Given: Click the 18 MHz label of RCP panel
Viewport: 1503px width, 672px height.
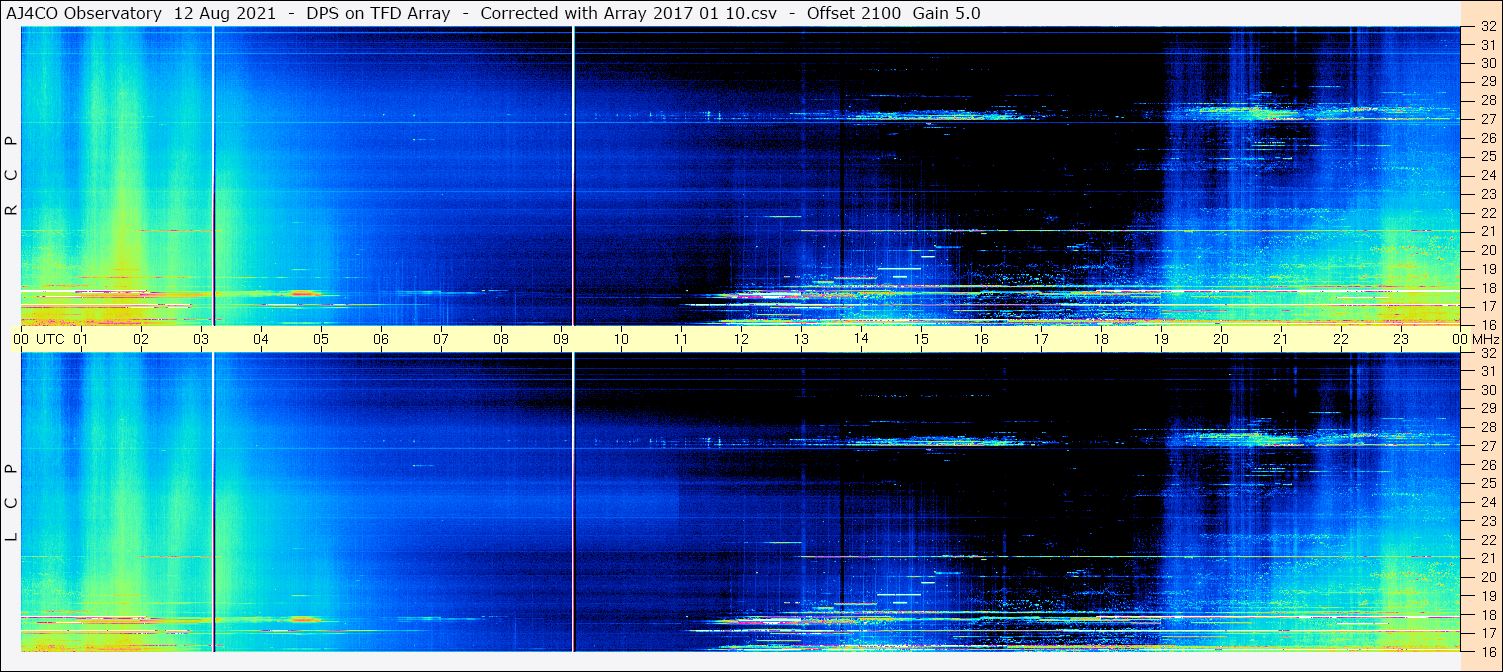Looking at the screenshot, I should click(1487, 287).
